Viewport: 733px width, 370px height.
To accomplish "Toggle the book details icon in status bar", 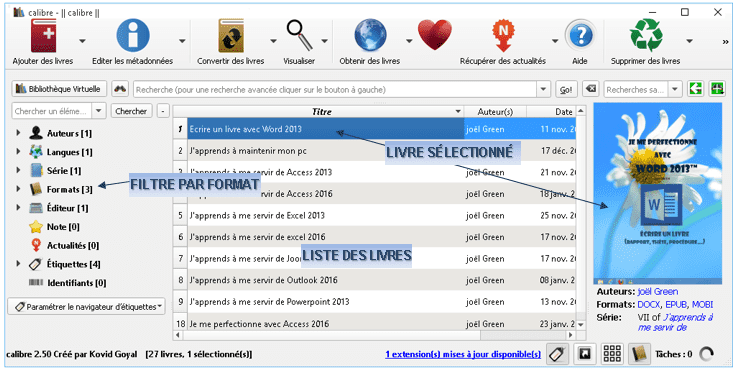I will pyautogui.click(x=639, y=354).
